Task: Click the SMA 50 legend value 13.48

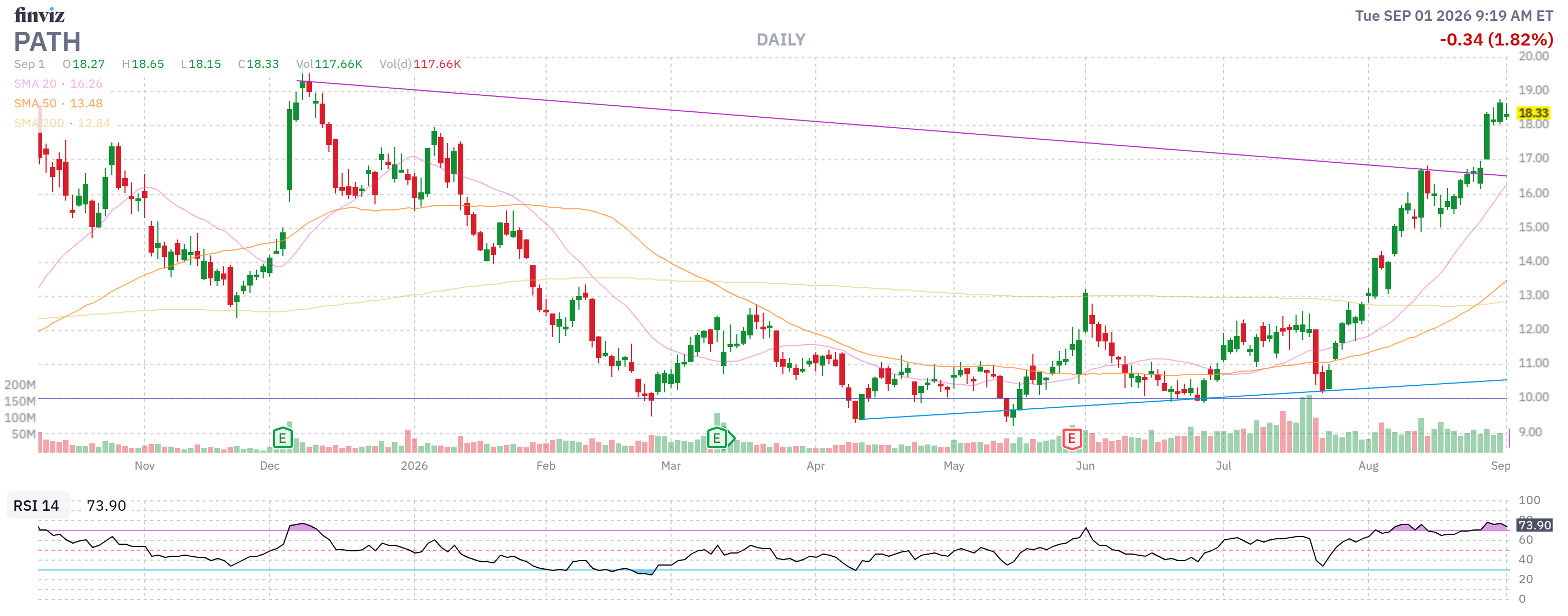Action: 87,104
